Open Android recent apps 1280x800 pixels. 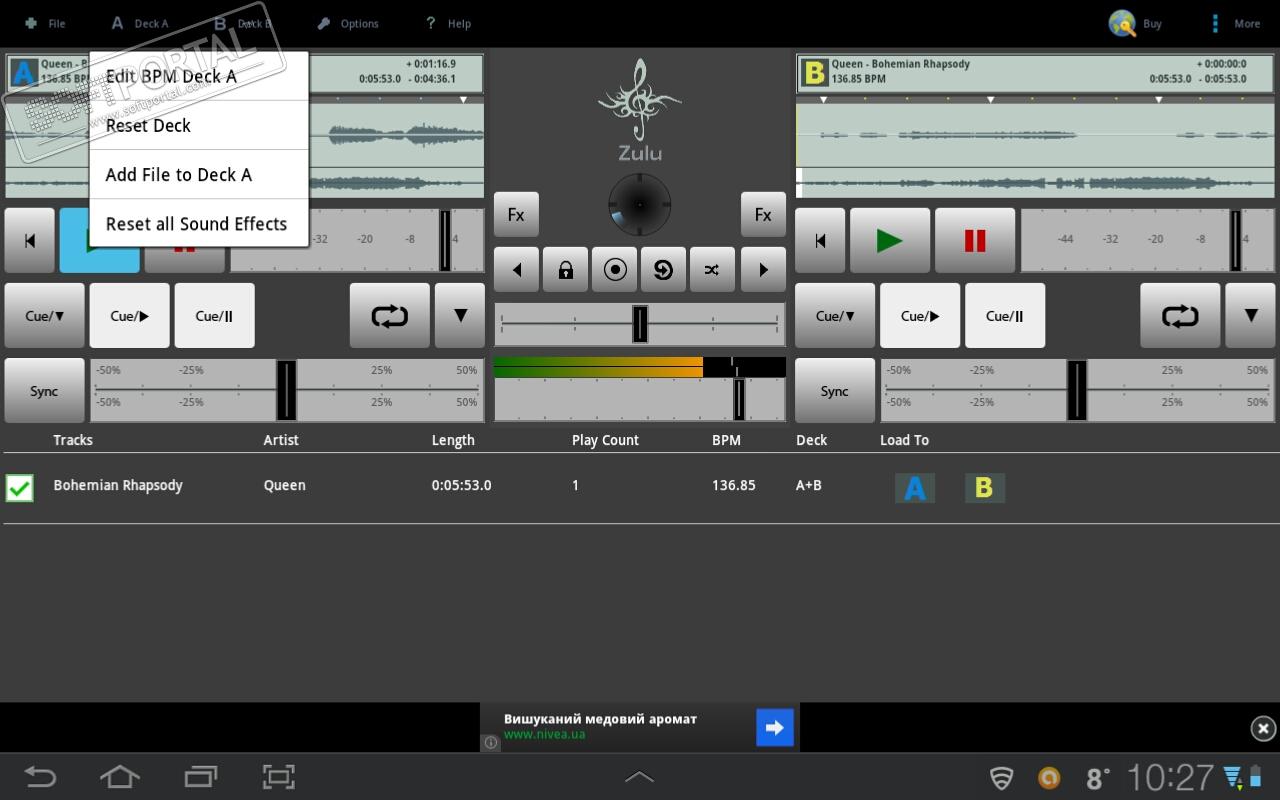pos(200,777)
